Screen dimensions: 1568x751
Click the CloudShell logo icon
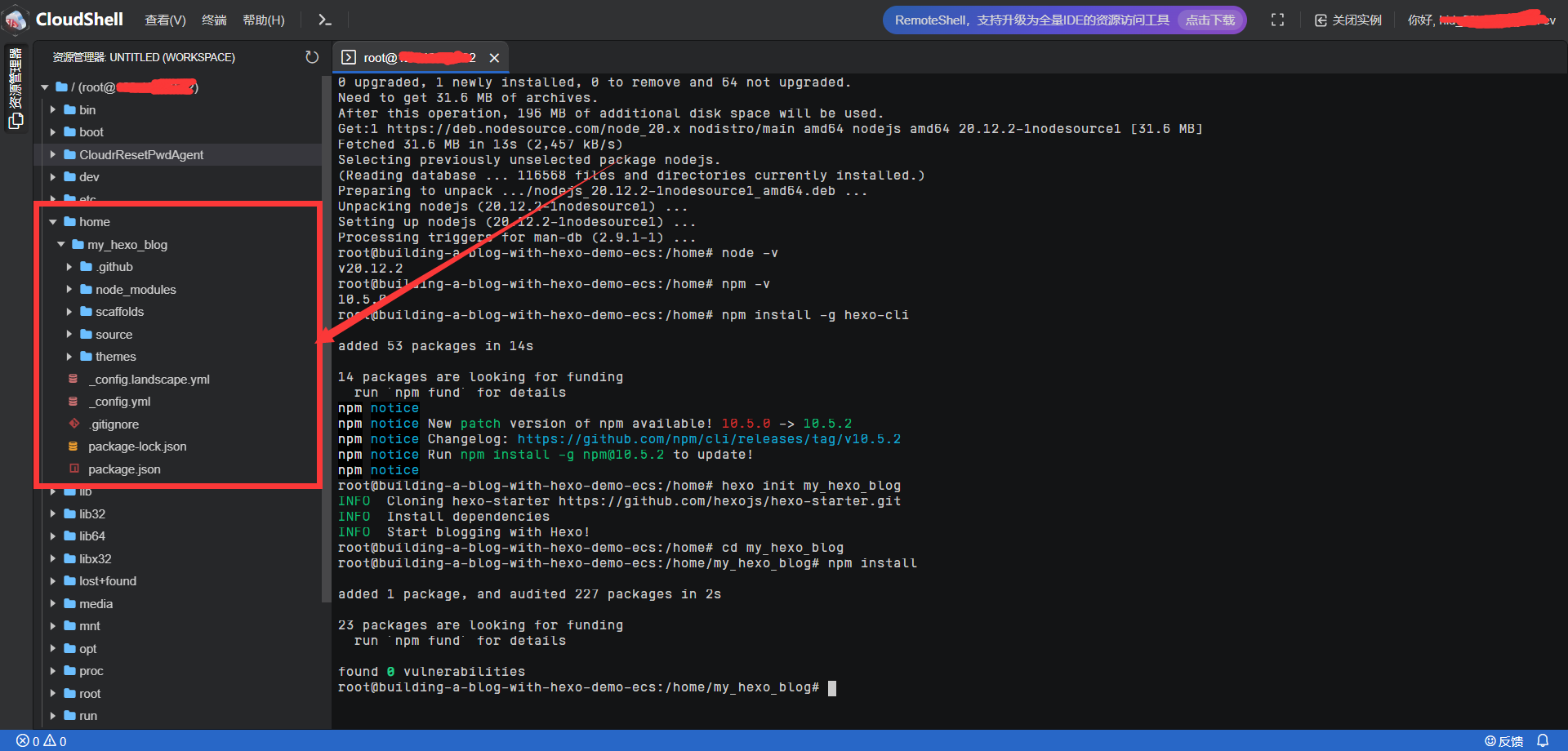(16, 20)
